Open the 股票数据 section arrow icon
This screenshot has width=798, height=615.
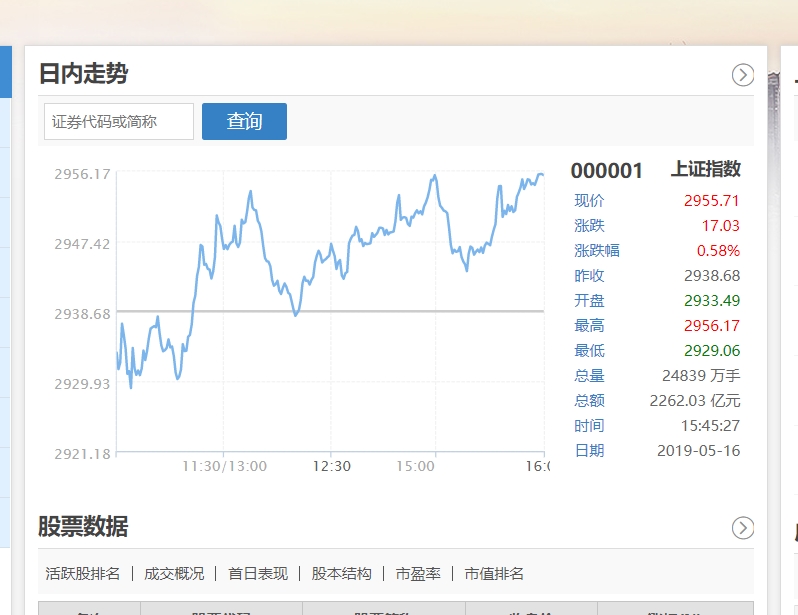click(743, 528)
